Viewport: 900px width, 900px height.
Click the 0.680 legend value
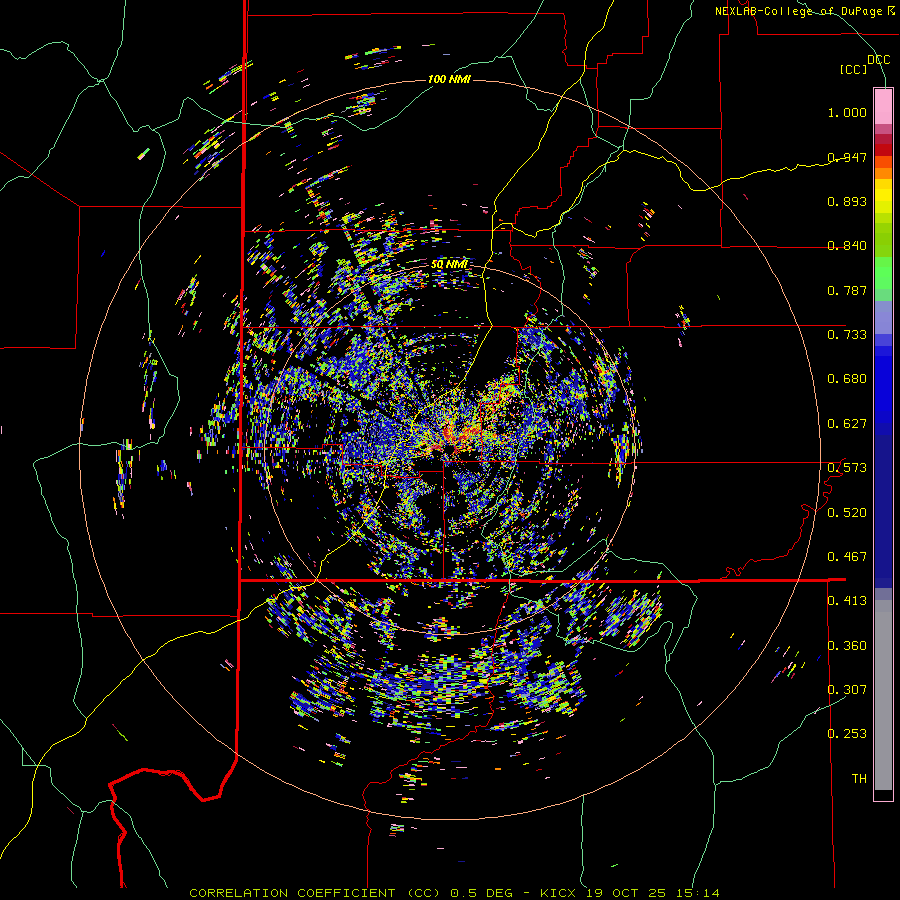click(x=847, y=379)
